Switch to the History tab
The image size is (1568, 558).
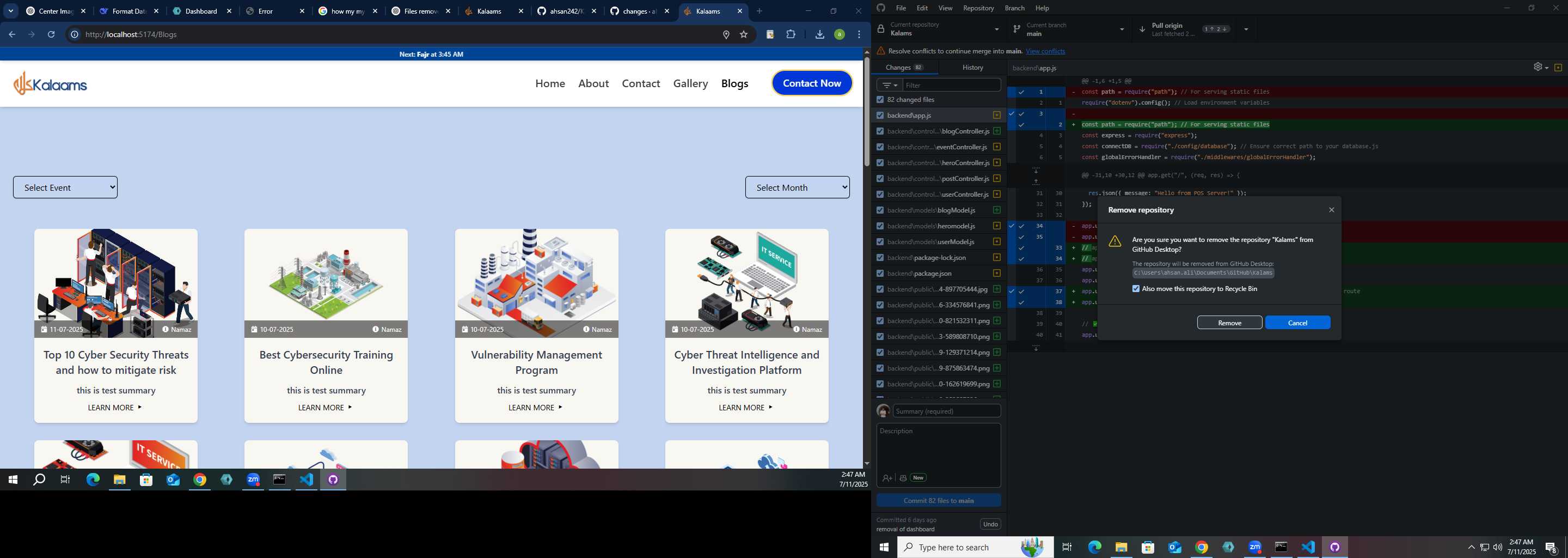pyautogui.click(x=972, y=68)
